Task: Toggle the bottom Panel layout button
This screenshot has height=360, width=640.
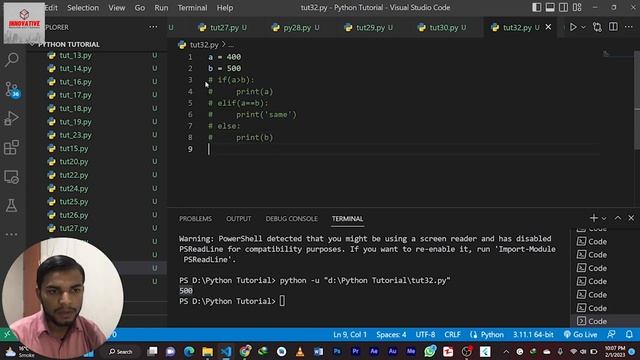Action: point(550,7)
